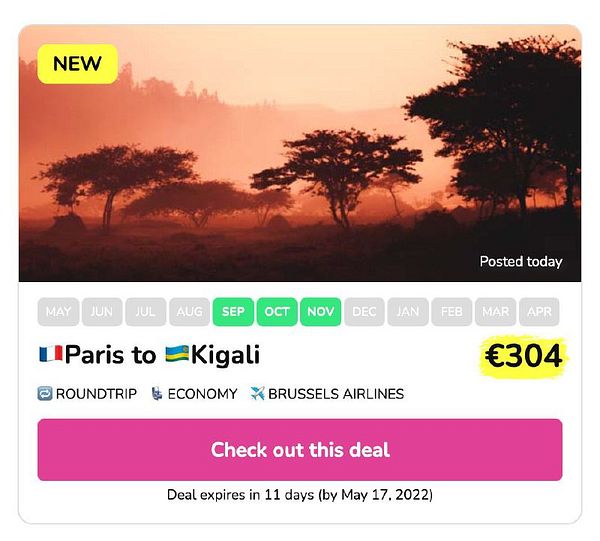Click the Rwandan flag icon
The height and width of the screenshot is (541, 600).
pos(177,354)
